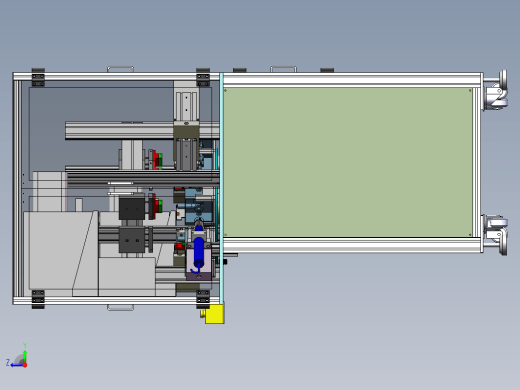Select the yellow box below the frame
This screenshot has height=390, width=520.
(215, 314)
